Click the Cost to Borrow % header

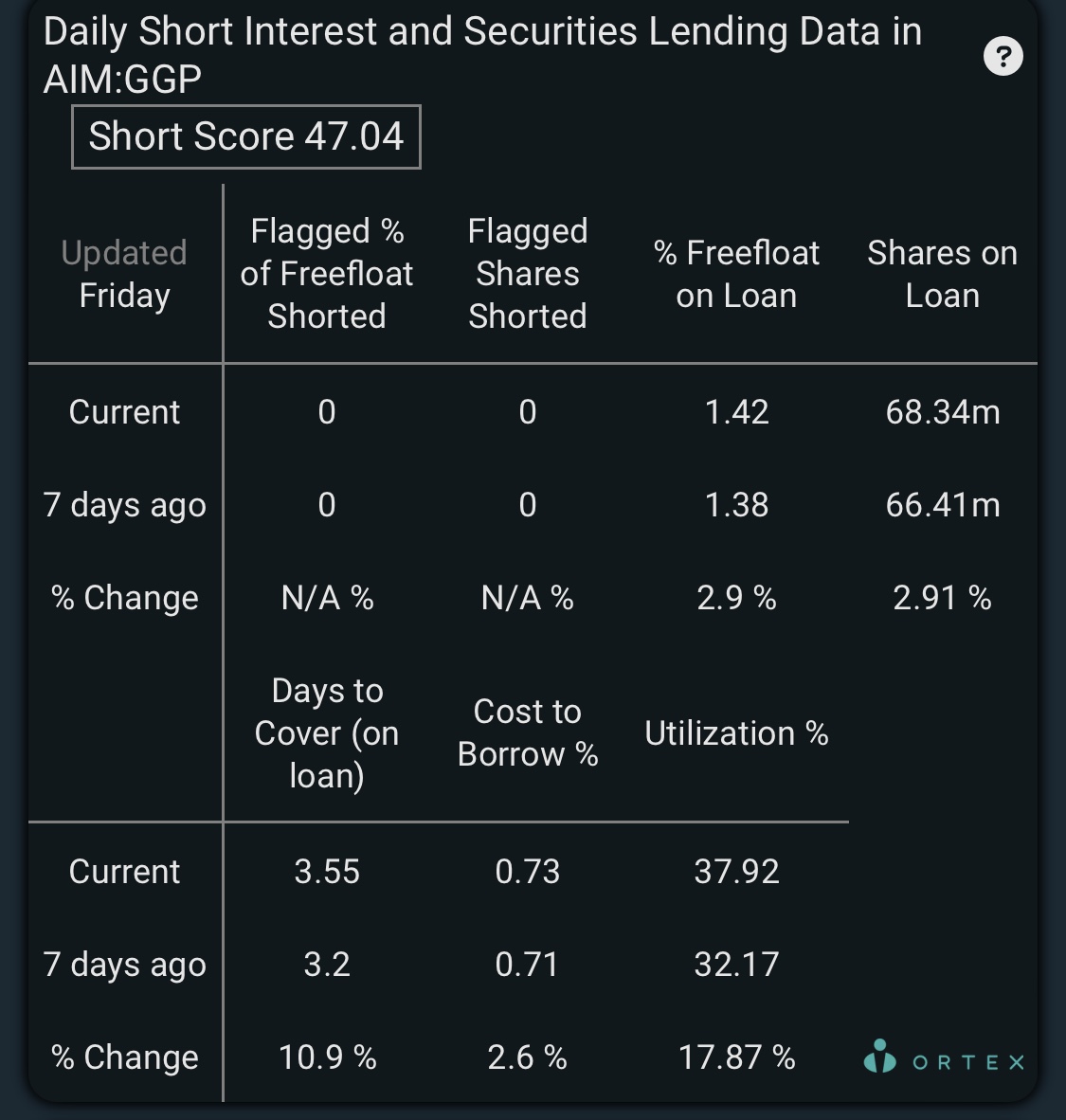(x=527, y=732)
